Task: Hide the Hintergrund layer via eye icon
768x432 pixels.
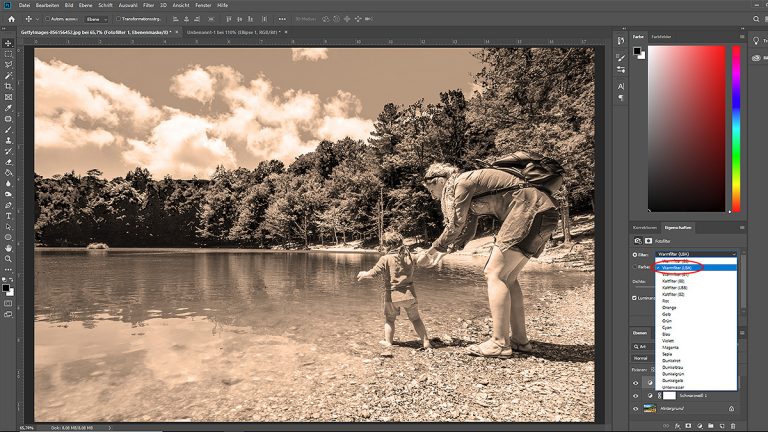Action: (636, 409)
